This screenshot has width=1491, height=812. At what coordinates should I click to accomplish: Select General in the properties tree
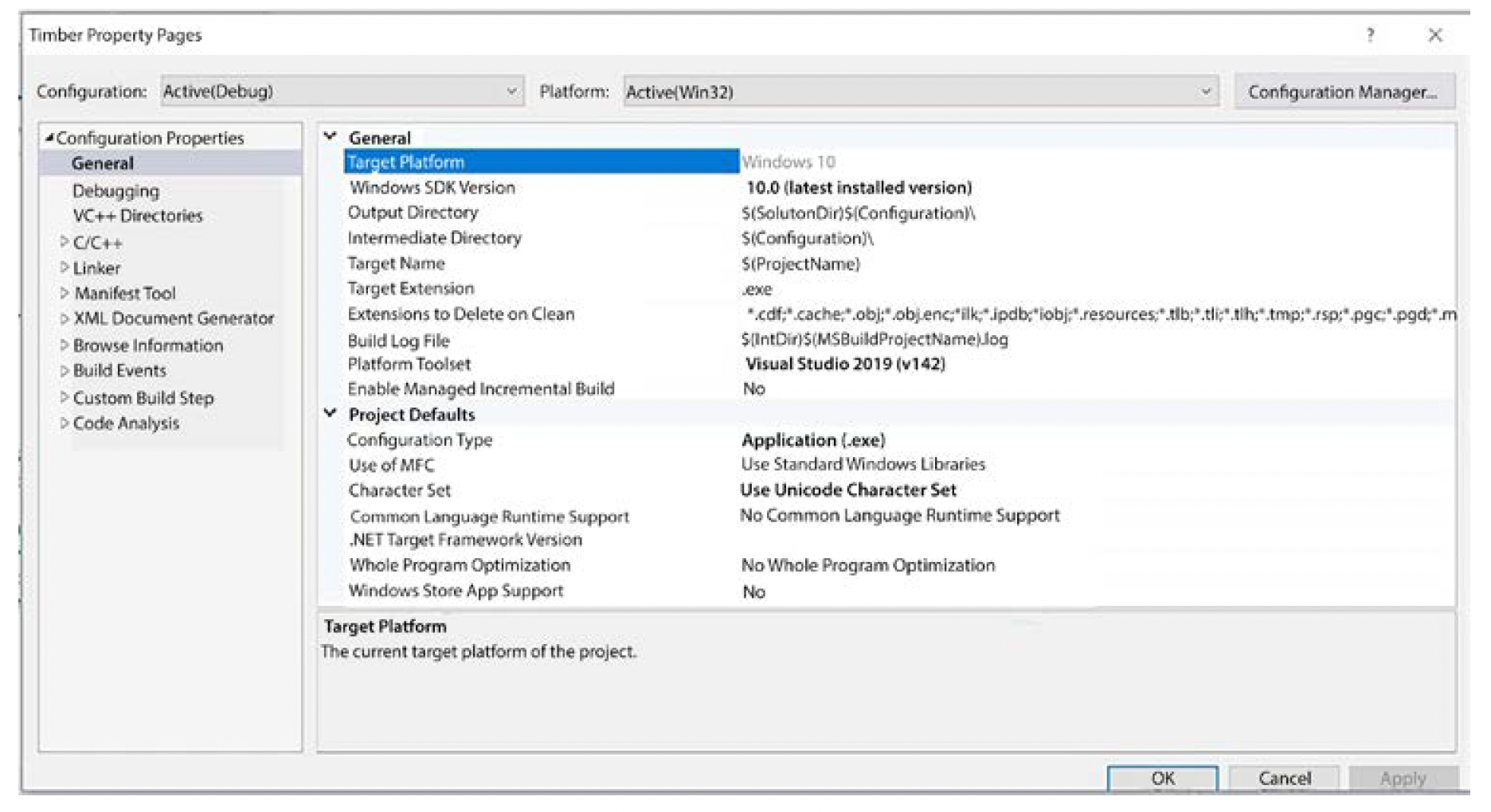[x=103, y=163]
